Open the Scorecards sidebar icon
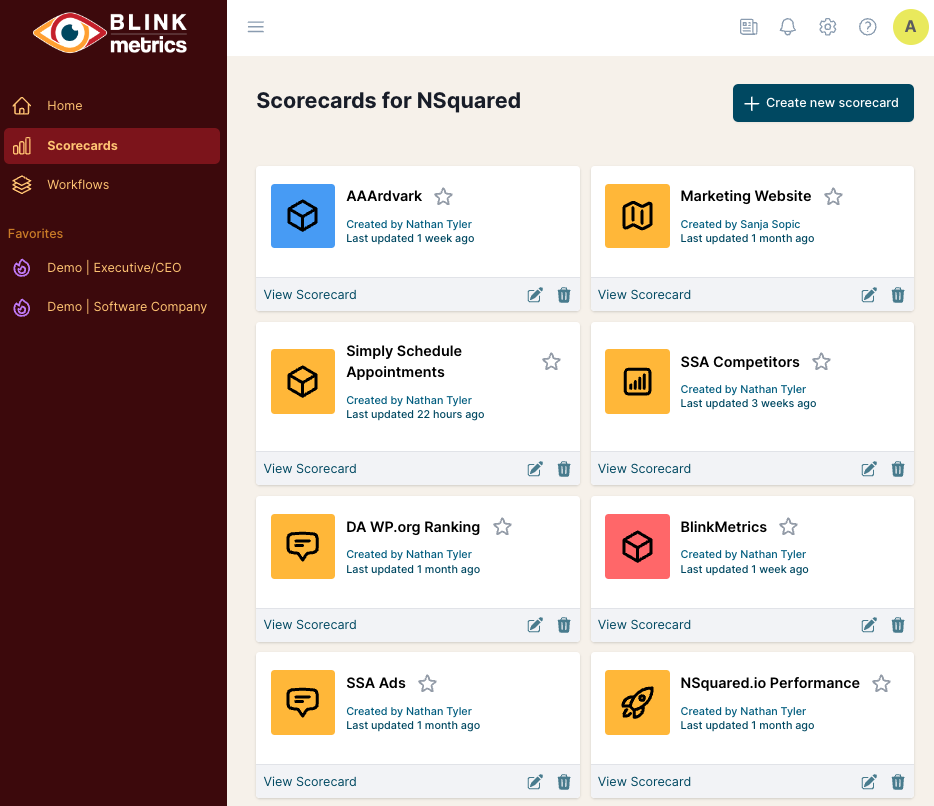 22,145
